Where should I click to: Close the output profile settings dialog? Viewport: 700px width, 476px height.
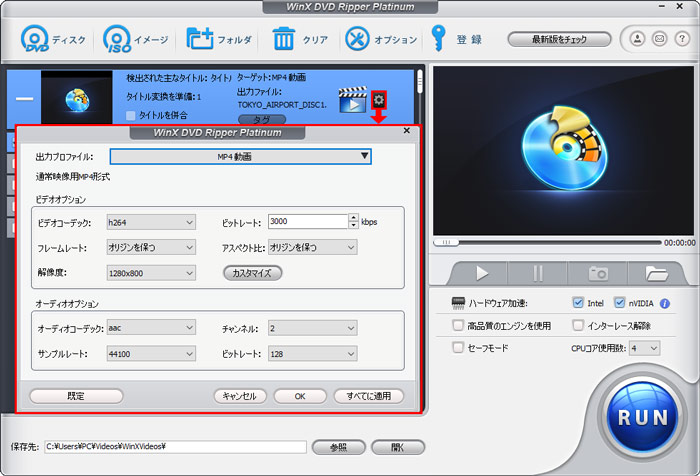(x=406, y=131)
